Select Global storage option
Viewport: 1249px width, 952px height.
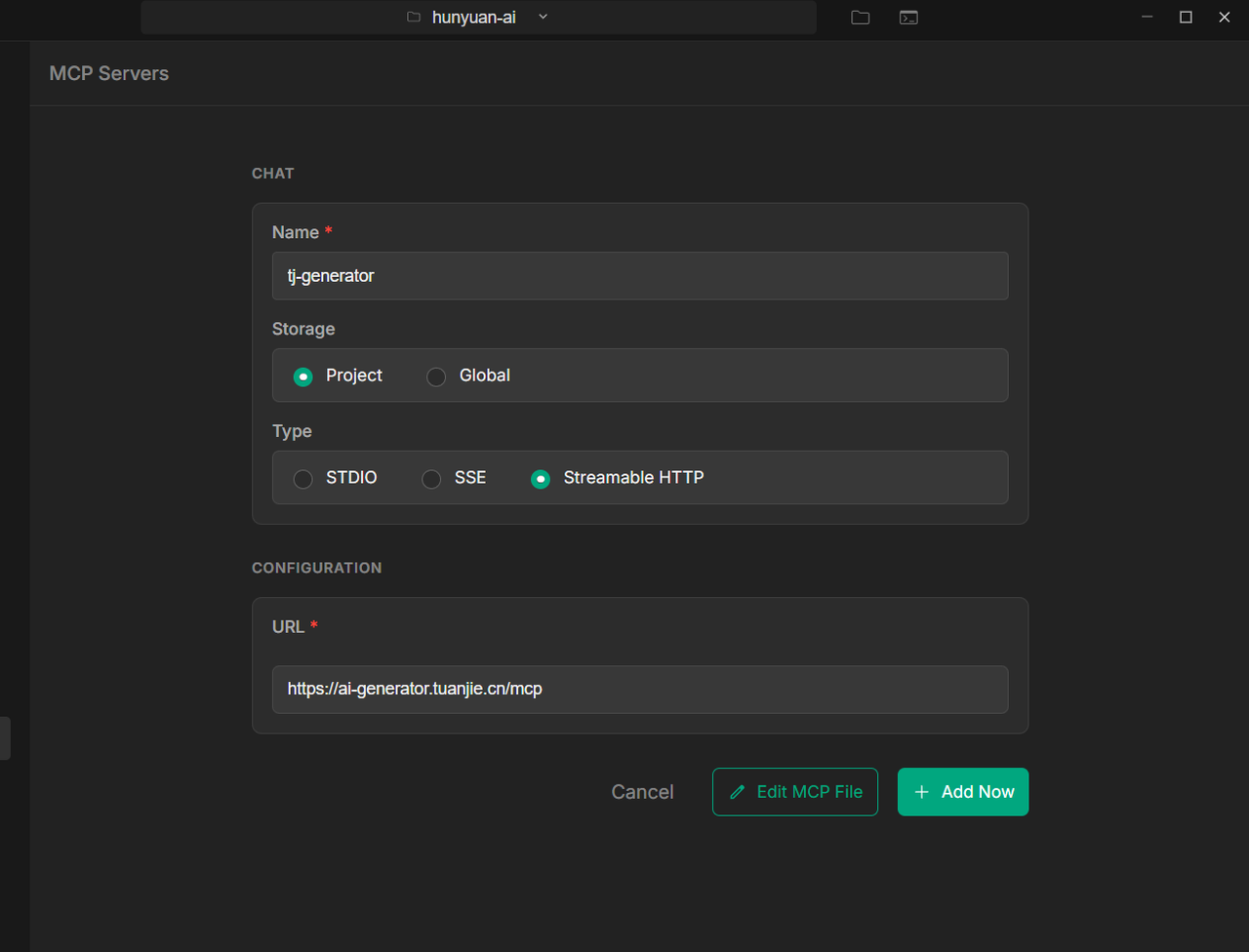coord(468,376)
